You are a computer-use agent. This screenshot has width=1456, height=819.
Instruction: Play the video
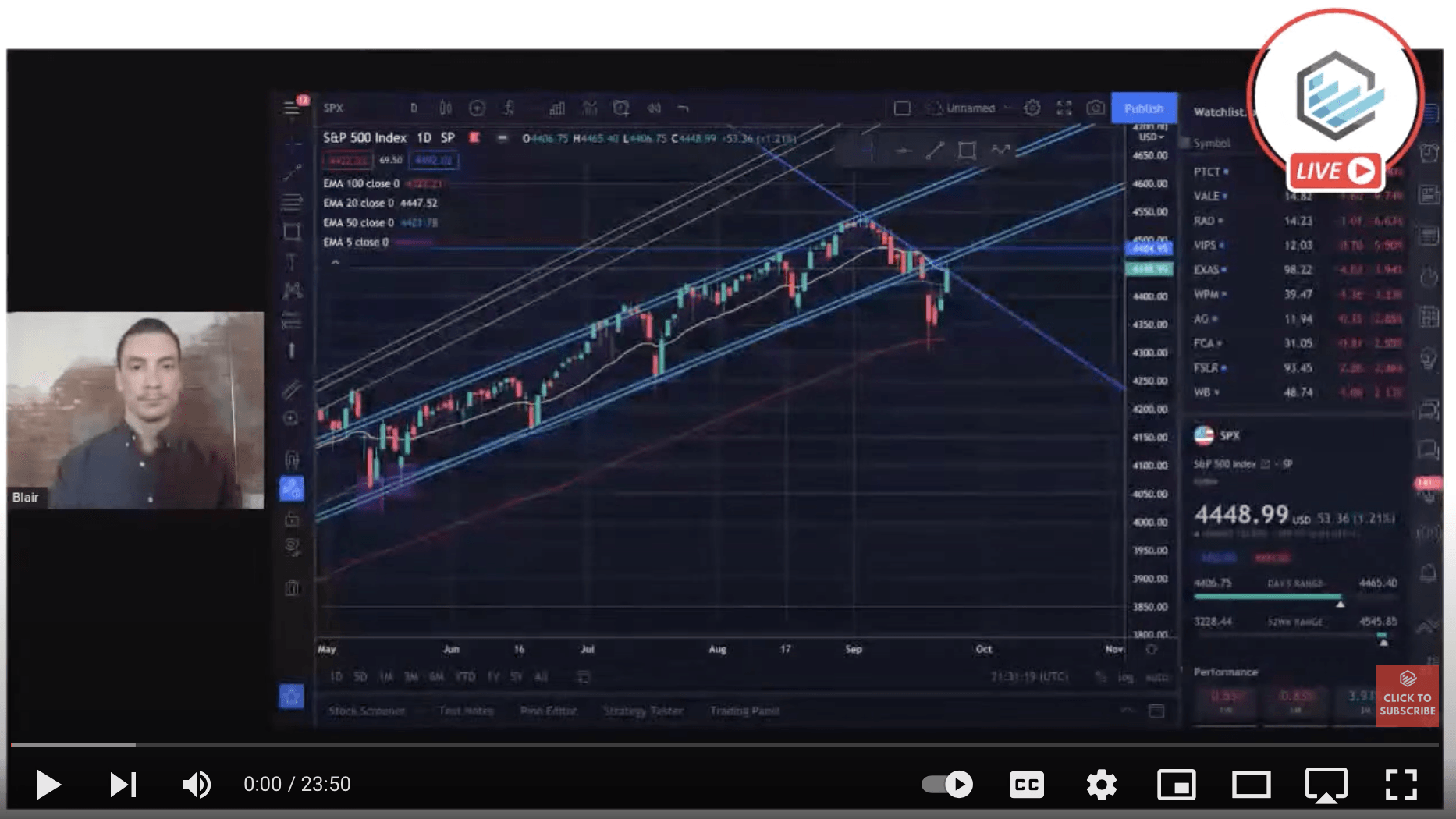(x=48, y=784)
